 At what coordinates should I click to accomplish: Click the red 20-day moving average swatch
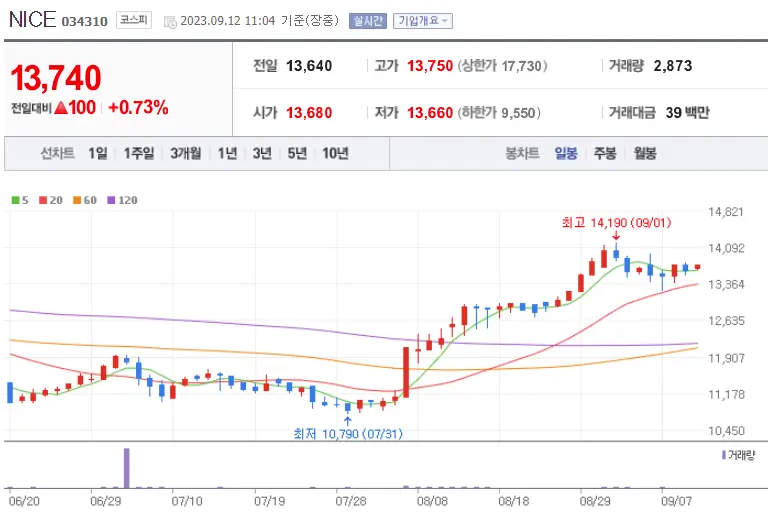(x=43, y=200)
